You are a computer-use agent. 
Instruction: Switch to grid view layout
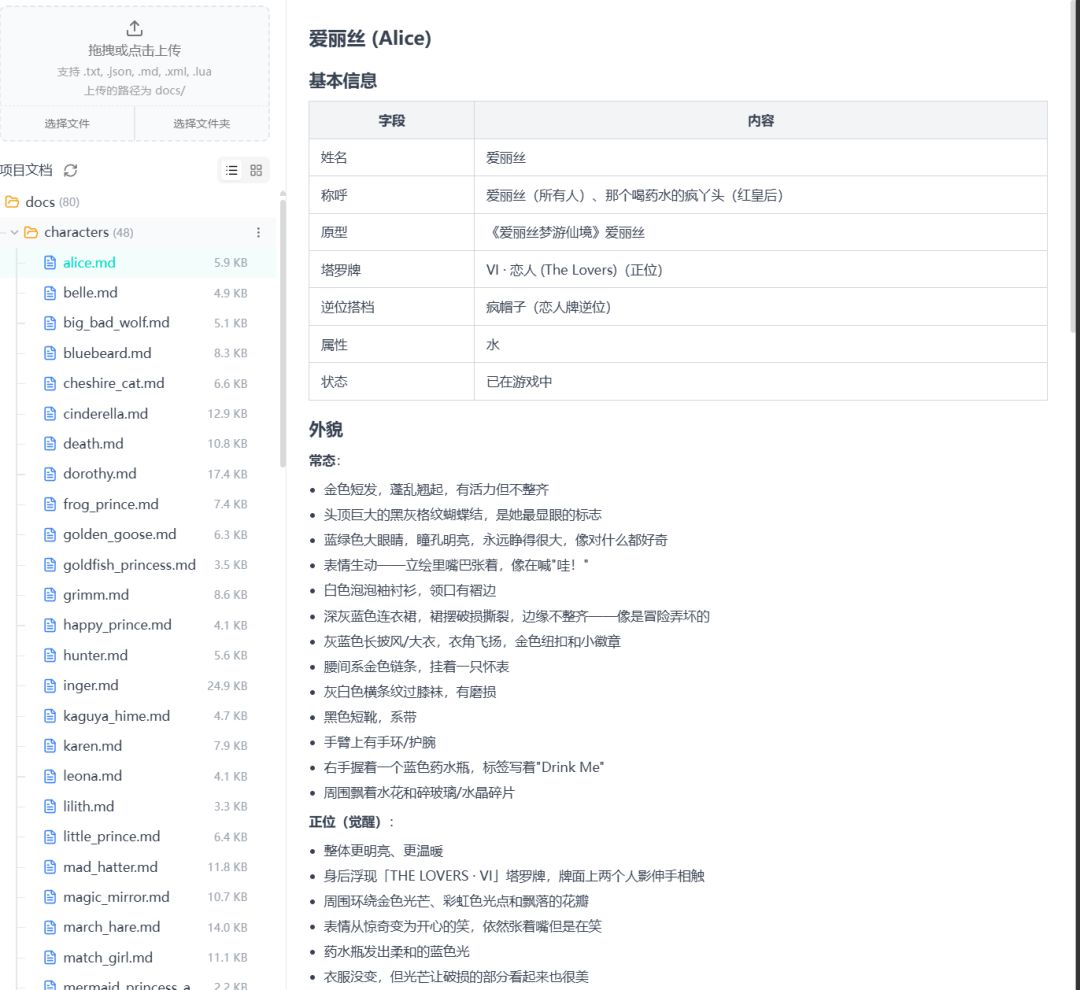(256, 170)
